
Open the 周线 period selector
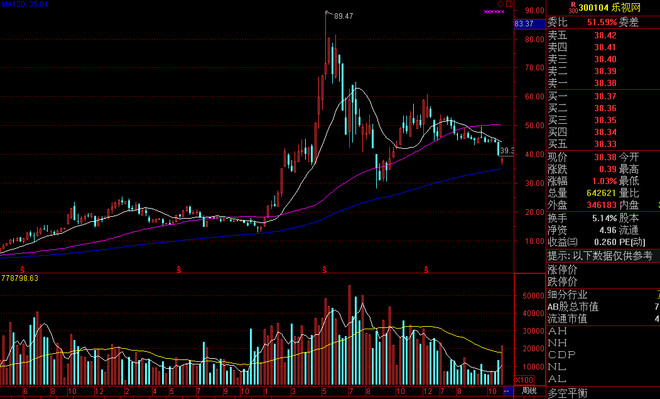coord(529,391)
